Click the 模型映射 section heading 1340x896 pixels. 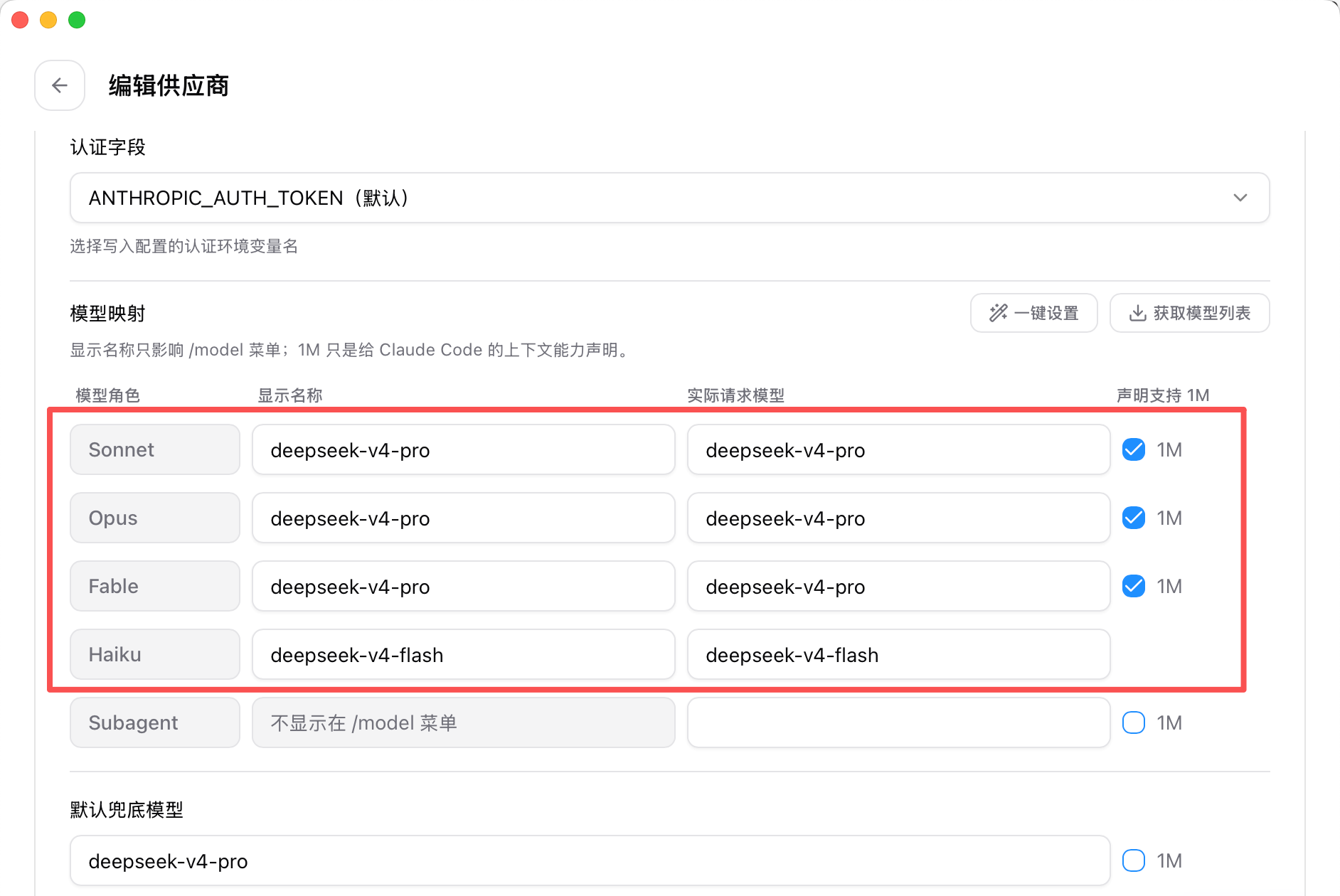(x=107, y=313)
